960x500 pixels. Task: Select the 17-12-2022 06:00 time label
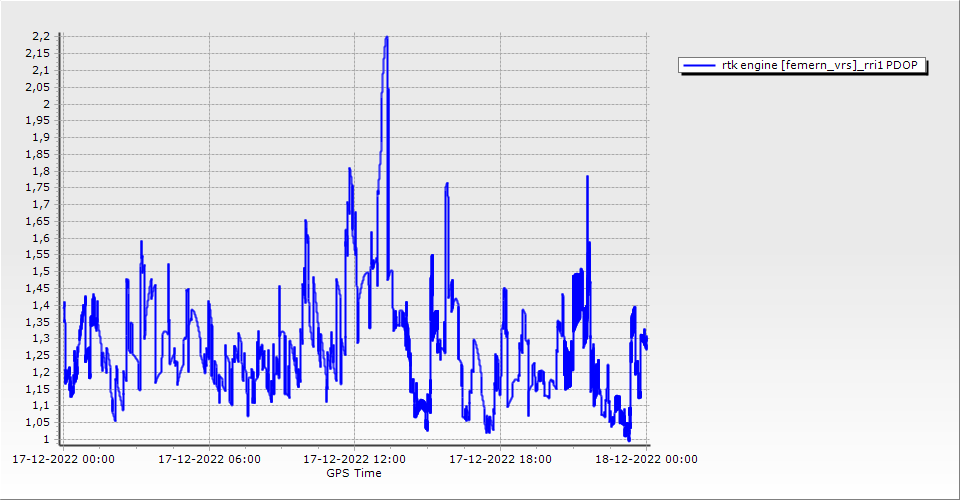pos(210,460)
